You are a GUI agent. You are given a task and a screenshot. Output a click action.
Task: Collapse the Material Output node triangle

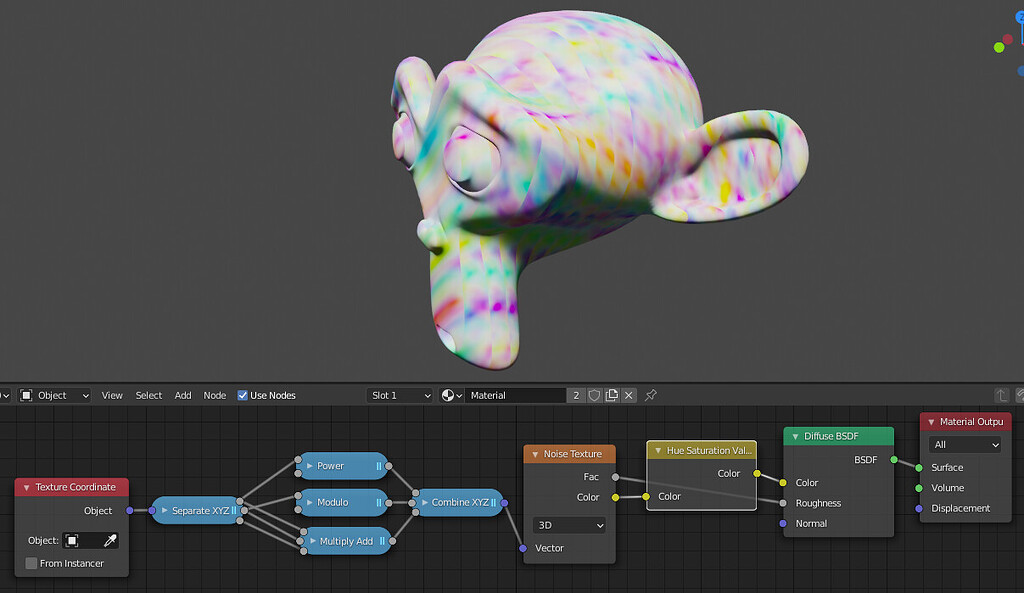(931, 422)
